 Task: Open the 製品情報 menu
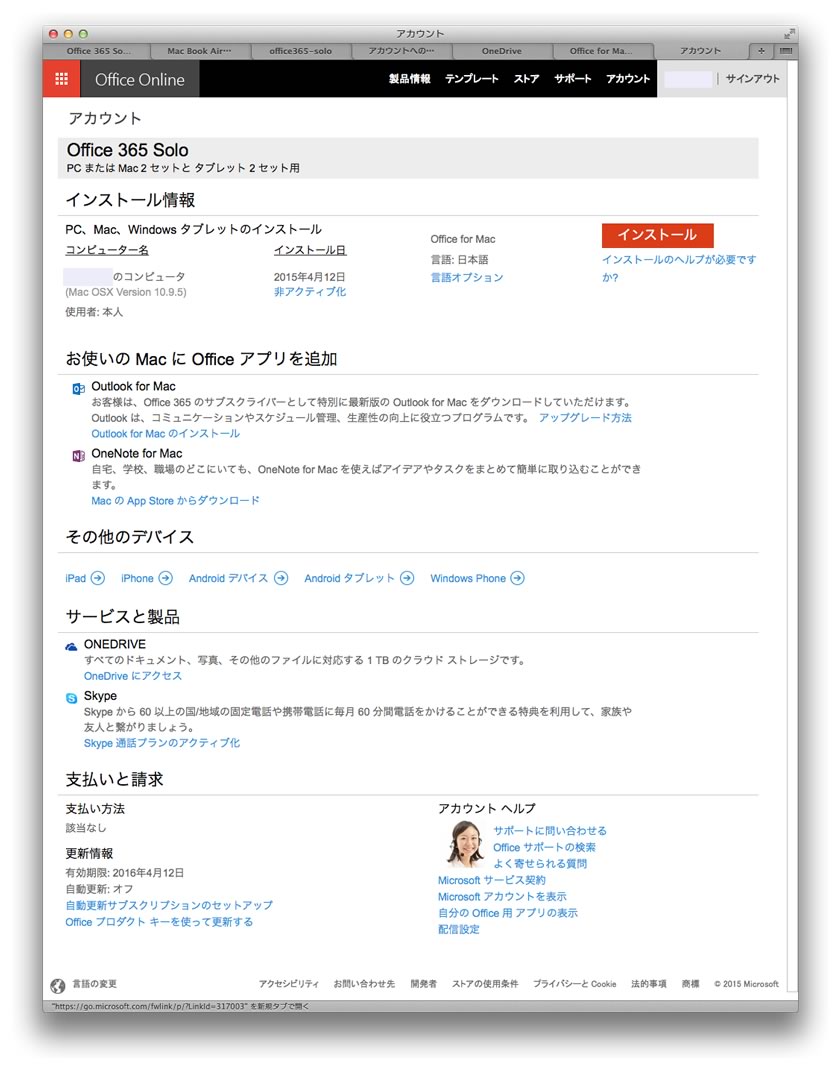(410, 79)
